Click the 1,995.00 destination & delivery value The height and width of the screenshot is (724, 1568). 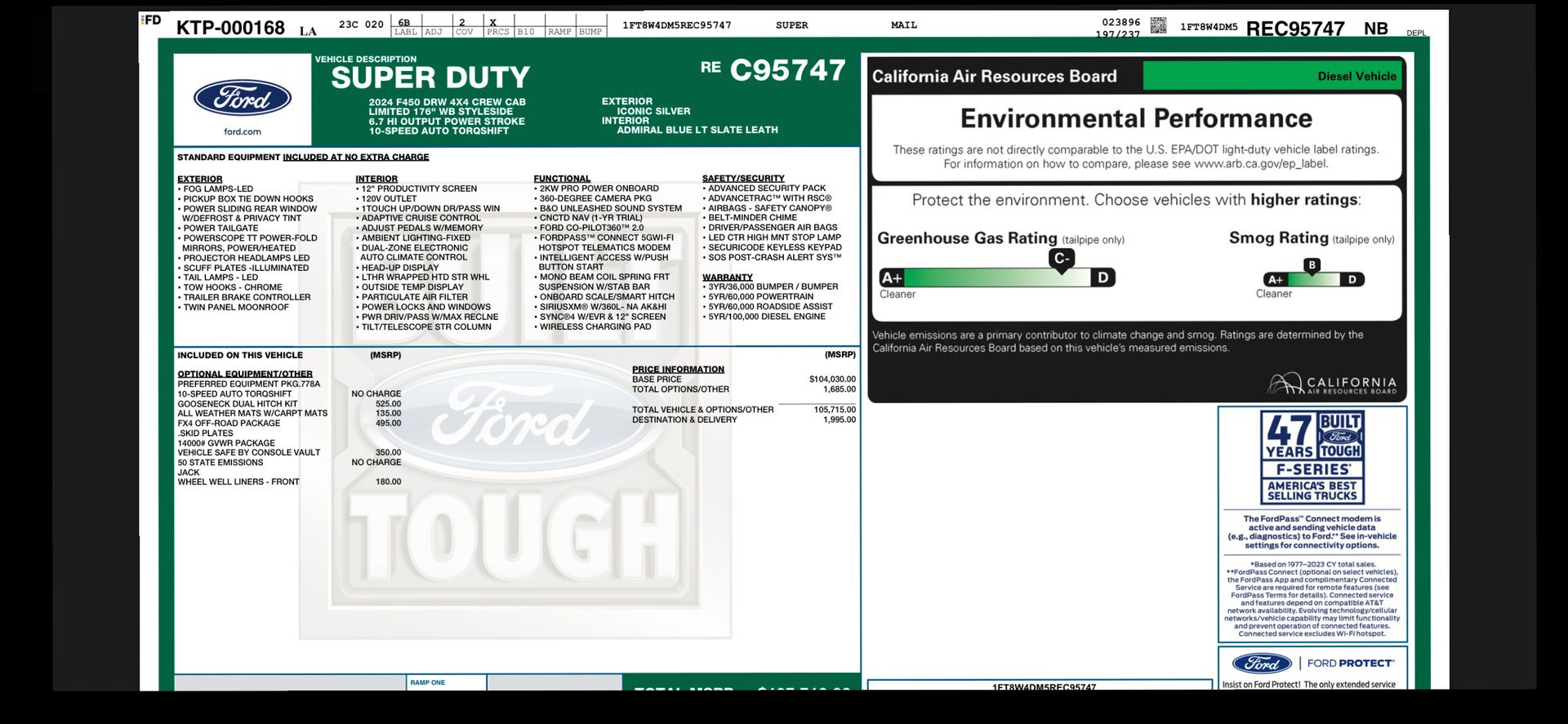point(840,420)
